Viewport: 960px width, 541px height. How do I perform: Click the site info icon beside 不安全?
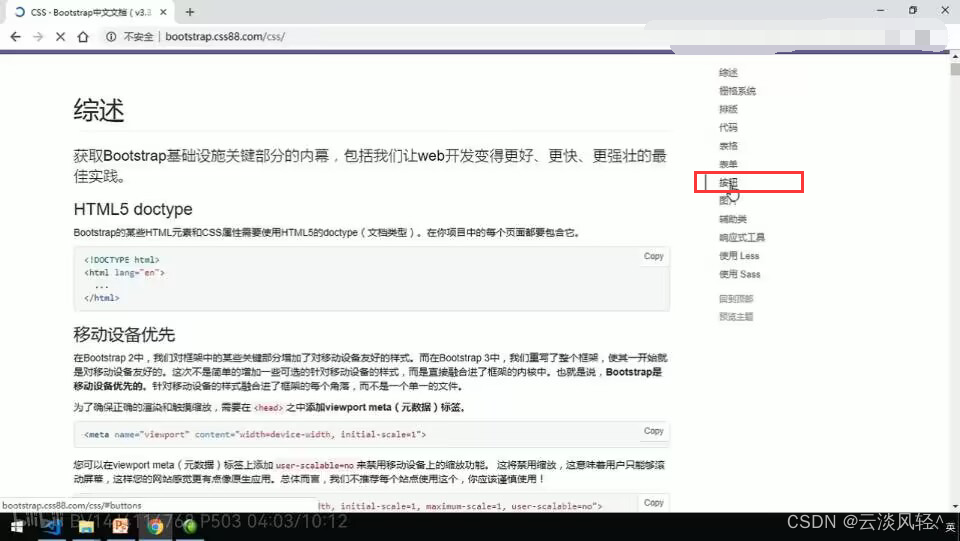111,37
